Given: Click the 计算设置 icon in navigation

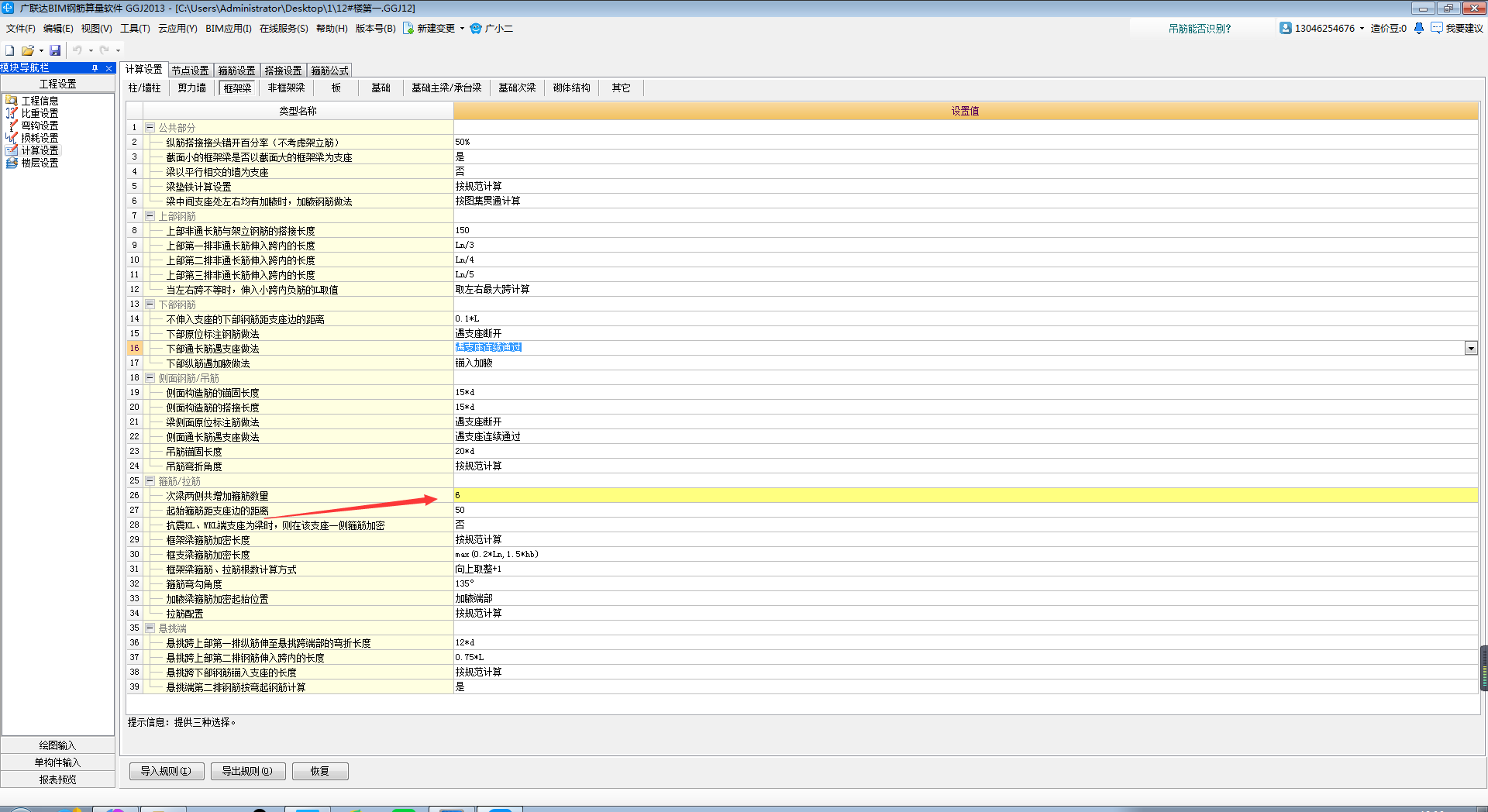Looking at the screenshot, I should click(12, 150).
